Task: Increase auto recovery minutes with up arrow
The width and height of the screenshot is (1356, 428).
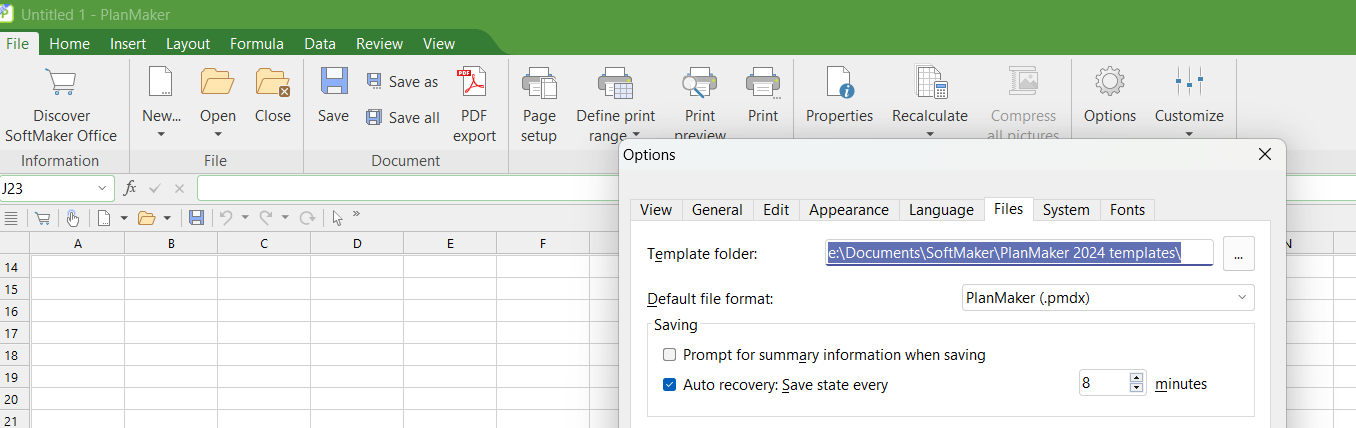Action: [1136, 378]
